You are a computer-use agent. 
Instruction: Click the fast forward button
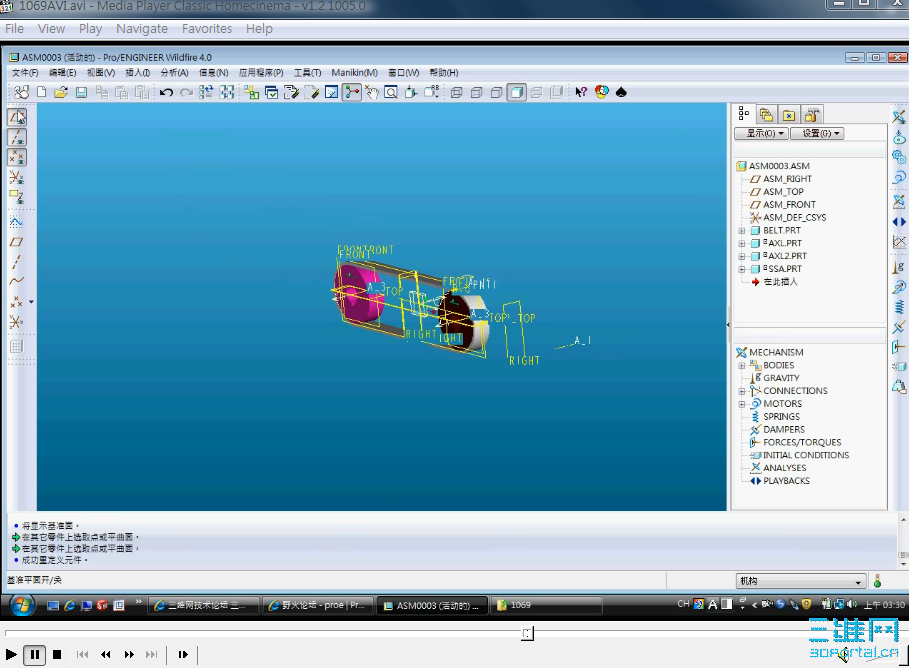[129, 654]
